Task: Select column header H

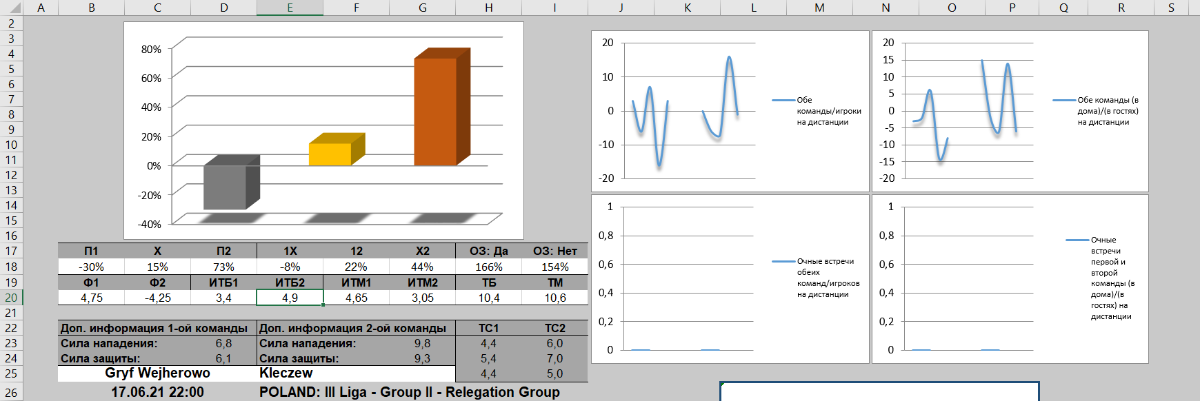Action: (x=487, y=7)
